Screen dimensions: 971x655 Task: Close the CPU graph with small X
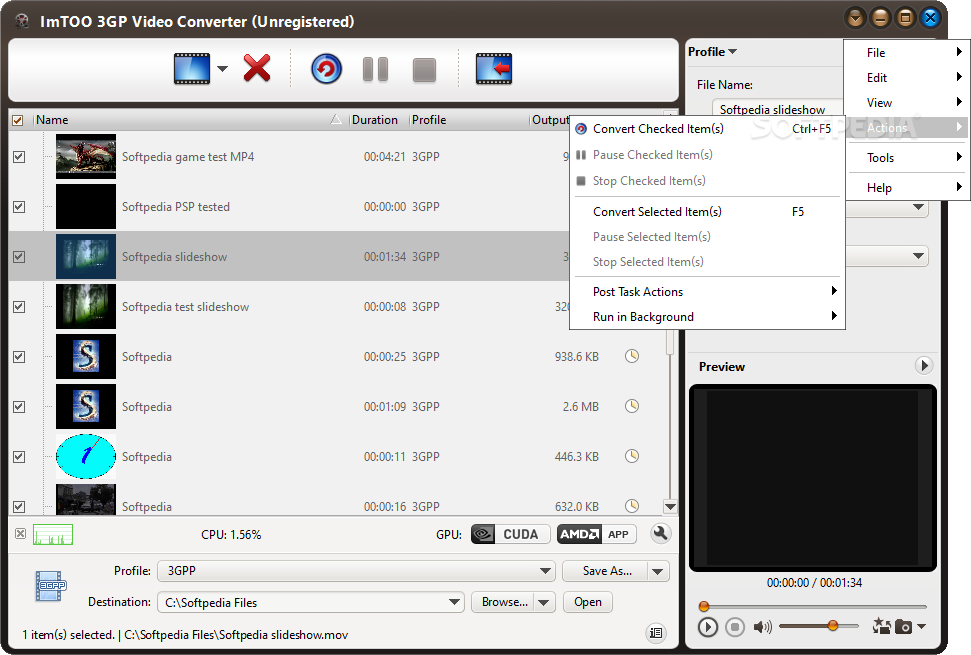tap(20, 534)
